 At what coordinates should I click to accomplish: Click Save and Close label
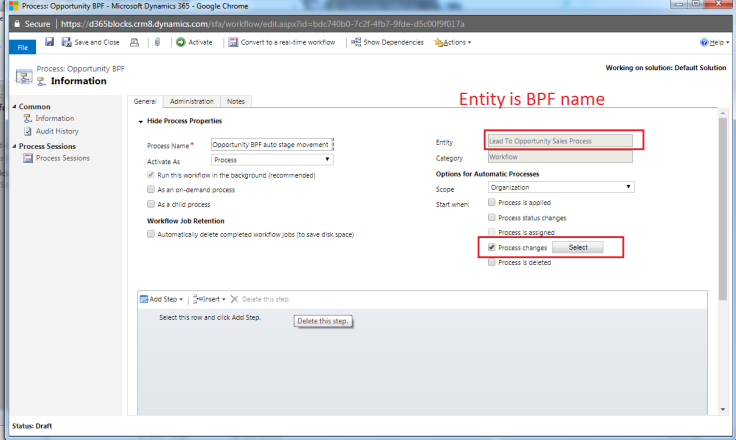(x=97, y=42)
